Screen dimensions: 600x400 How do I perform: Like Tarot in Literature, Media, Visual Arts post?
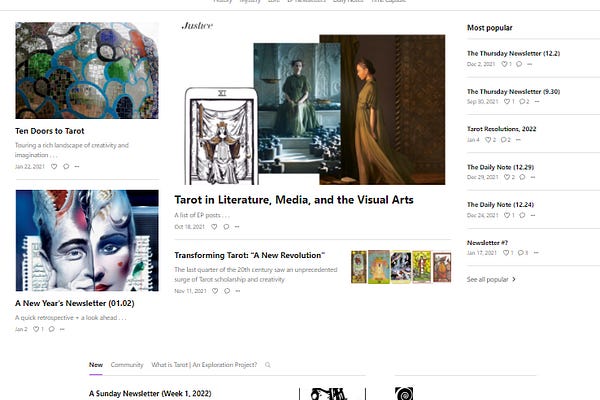(214, 227)
